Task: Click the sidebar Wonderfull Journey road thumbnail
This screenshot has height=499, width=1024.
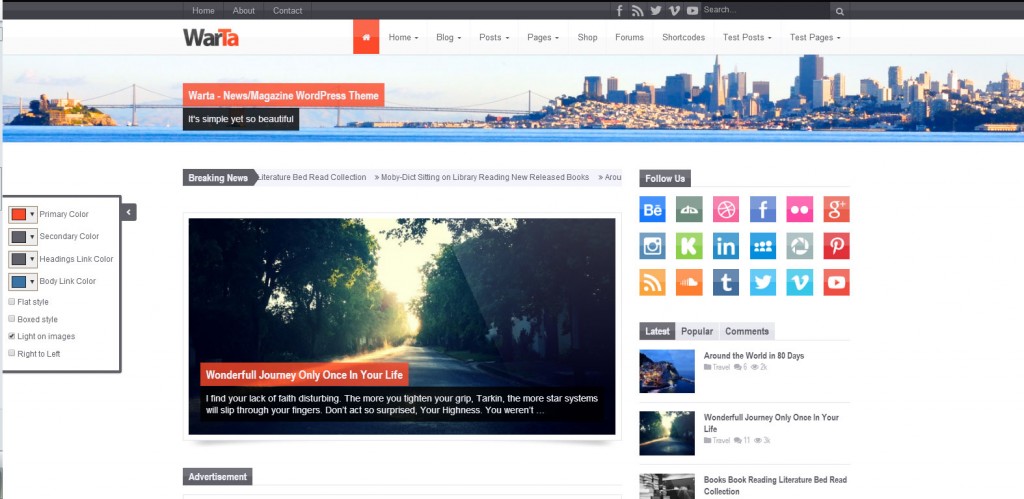Action: tap(667, 433)
